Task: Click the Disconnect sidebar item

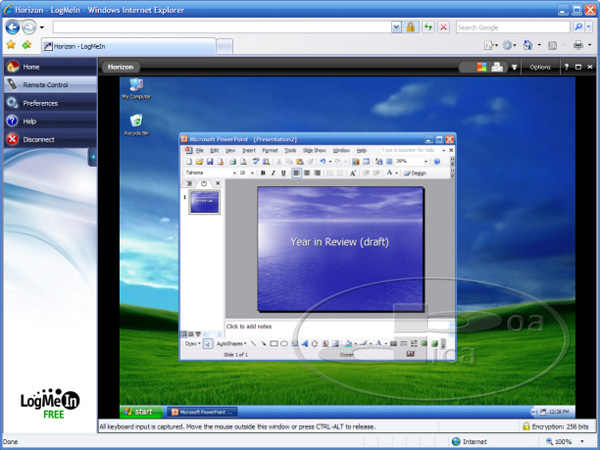Action: (38, 139)
